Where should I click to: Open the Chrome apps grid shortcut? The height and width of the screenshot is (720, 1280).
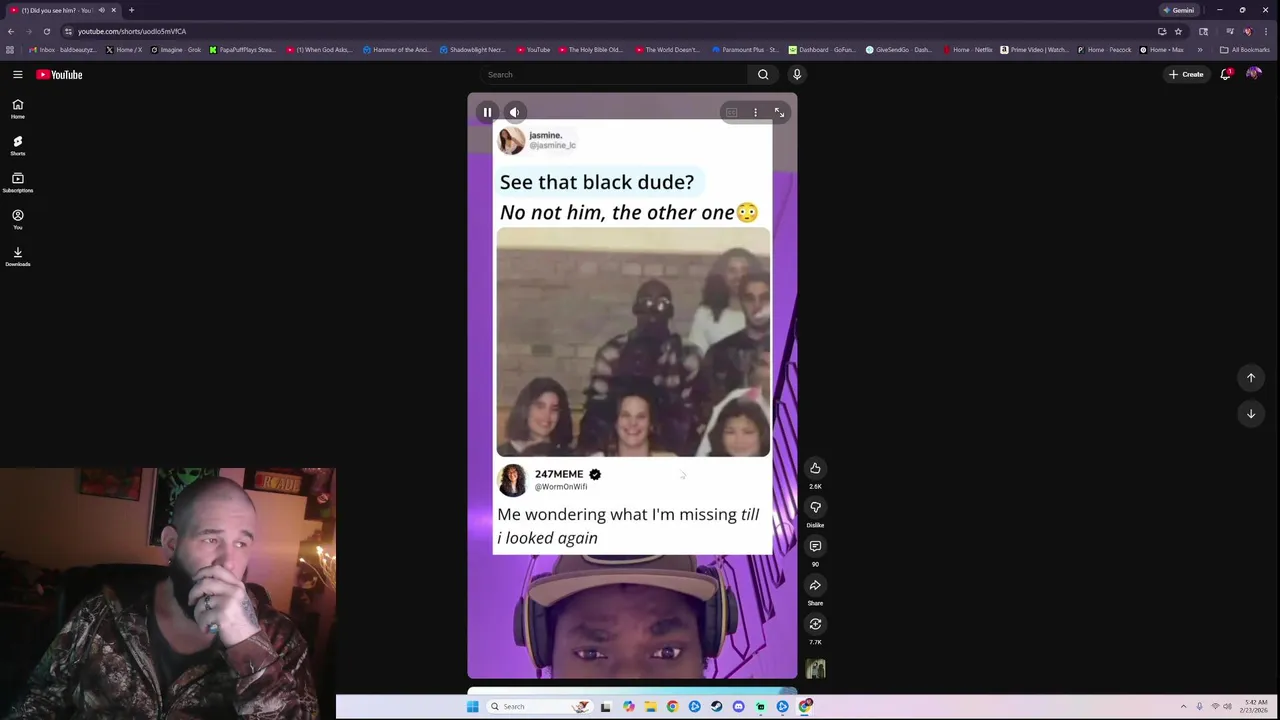click(x=10, y=50)
